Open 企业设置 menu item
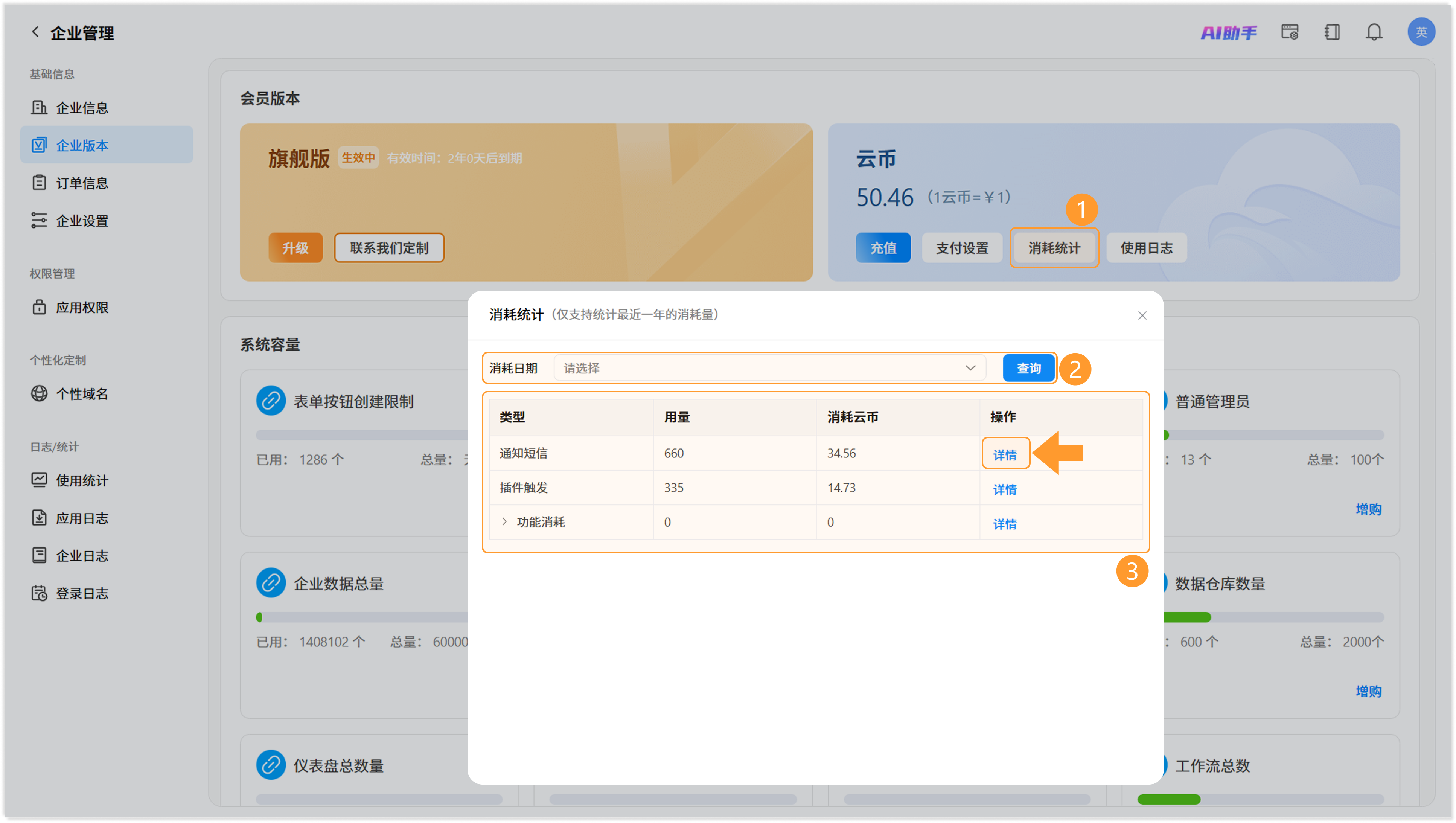 [106, 221]
